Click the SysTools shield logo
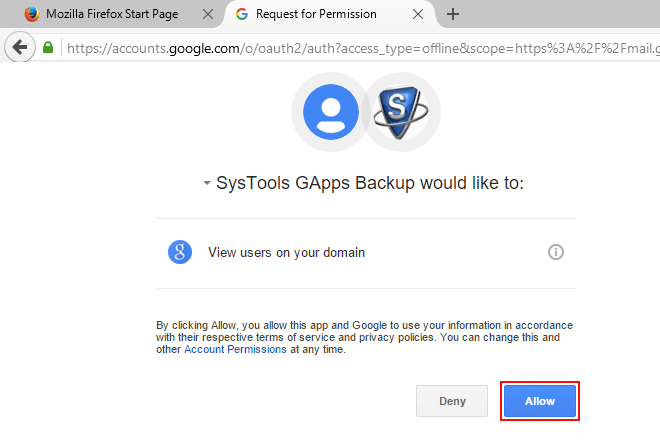Image resolution: width=660 pixels, height=444 pixels. 400,112
